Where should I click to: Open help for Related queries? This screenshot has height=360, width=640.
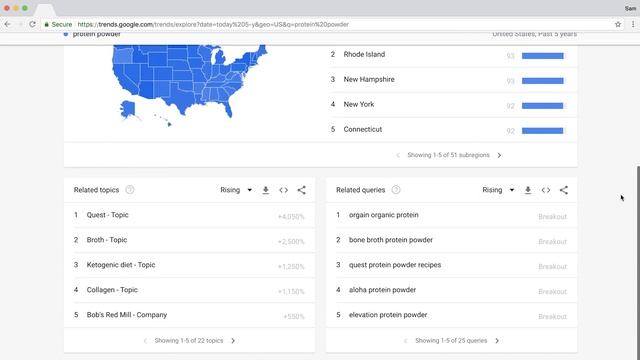point(396,190)
